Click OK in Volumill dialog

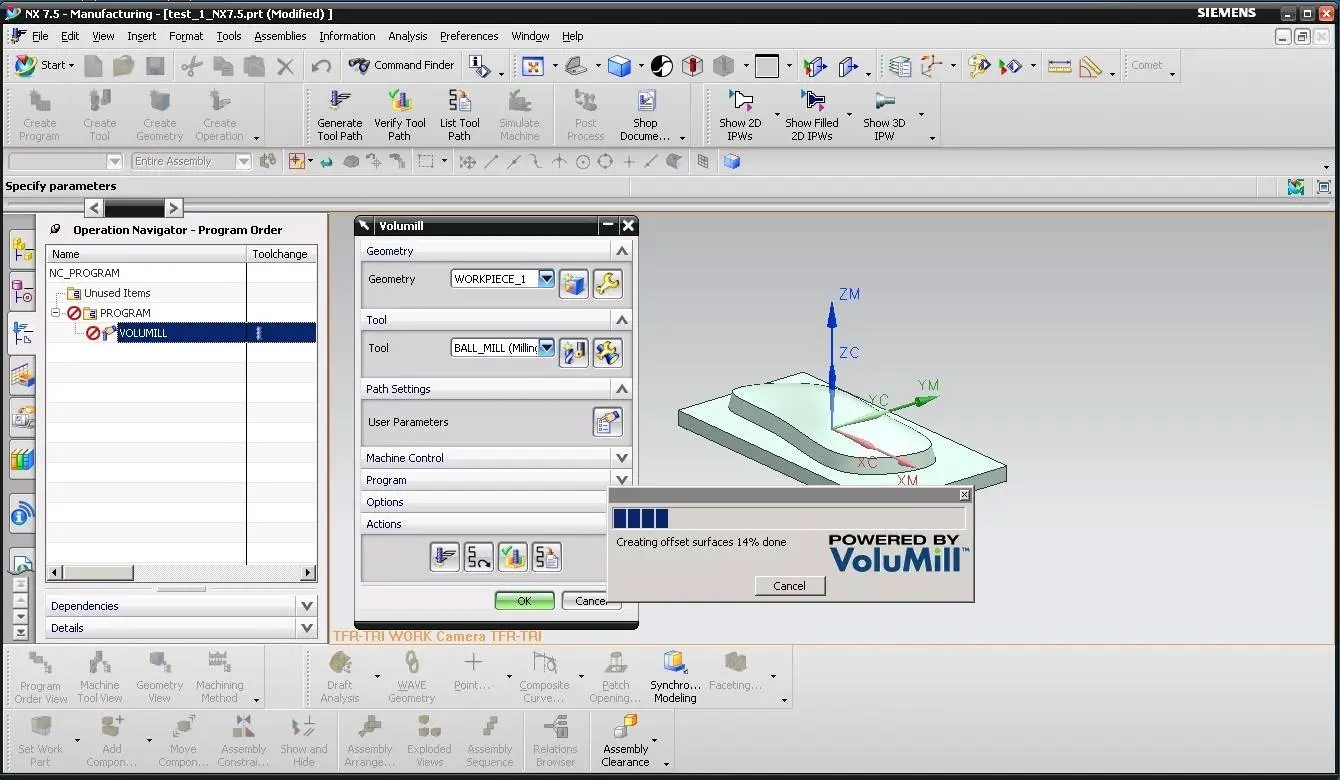(x=524, y=601)
